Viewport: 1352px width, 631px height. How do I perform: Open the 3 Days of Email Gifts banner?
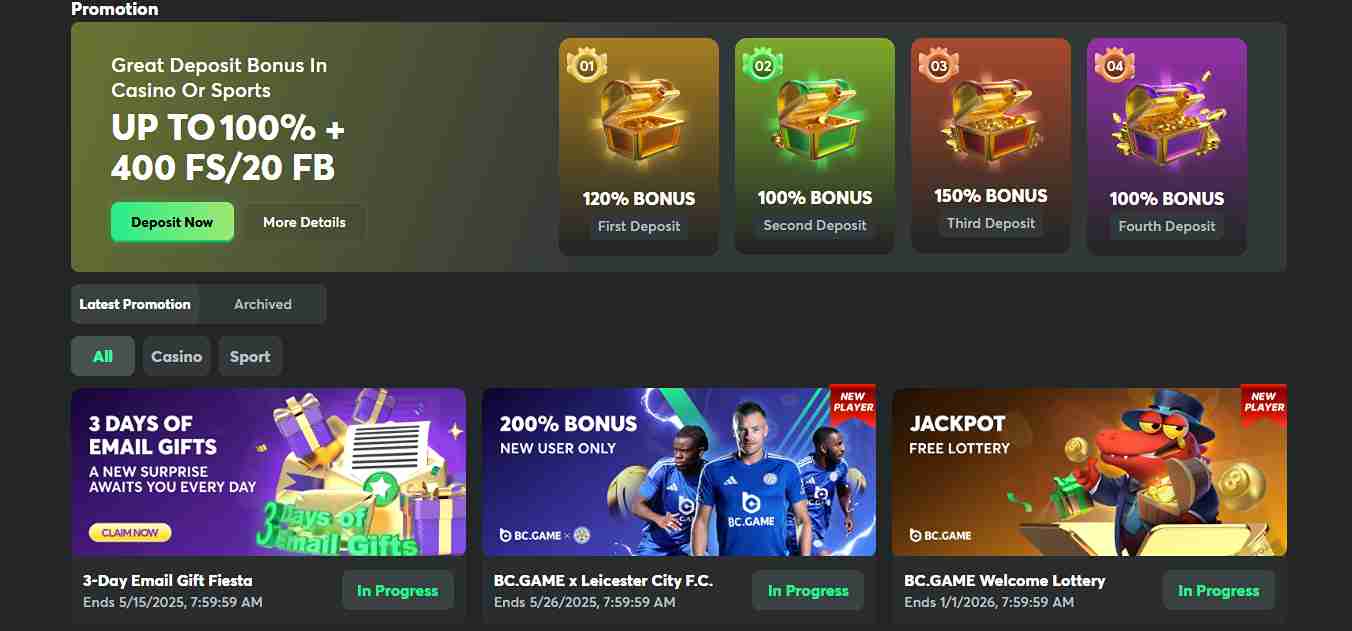click(268, 472)
